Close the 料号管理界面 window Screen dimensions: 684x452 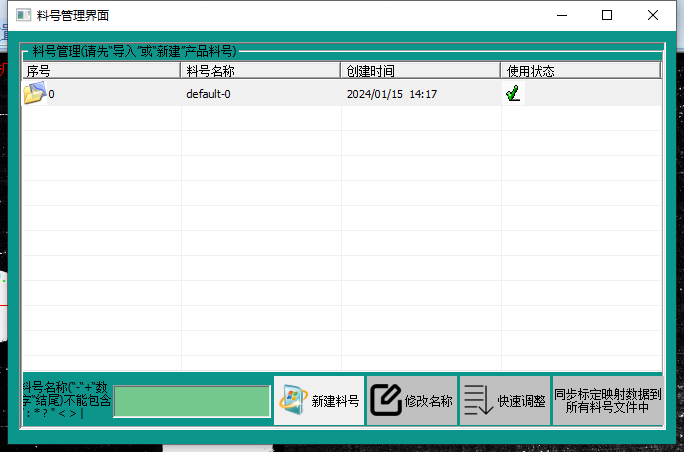coord(653,15)
